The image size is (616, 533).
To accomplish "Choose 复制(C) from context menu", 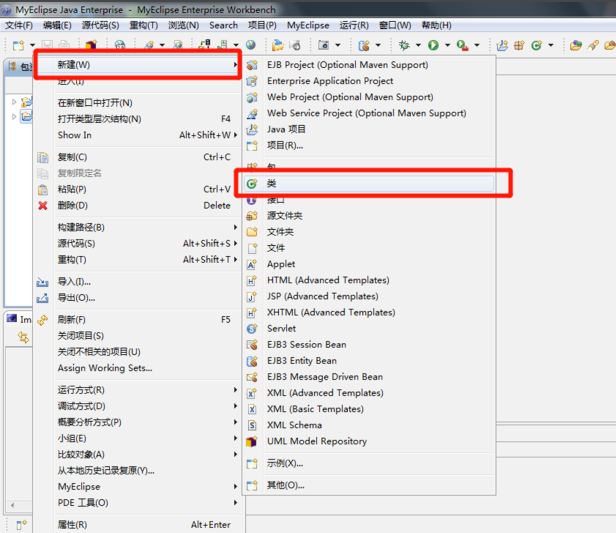I will point(138,157).
